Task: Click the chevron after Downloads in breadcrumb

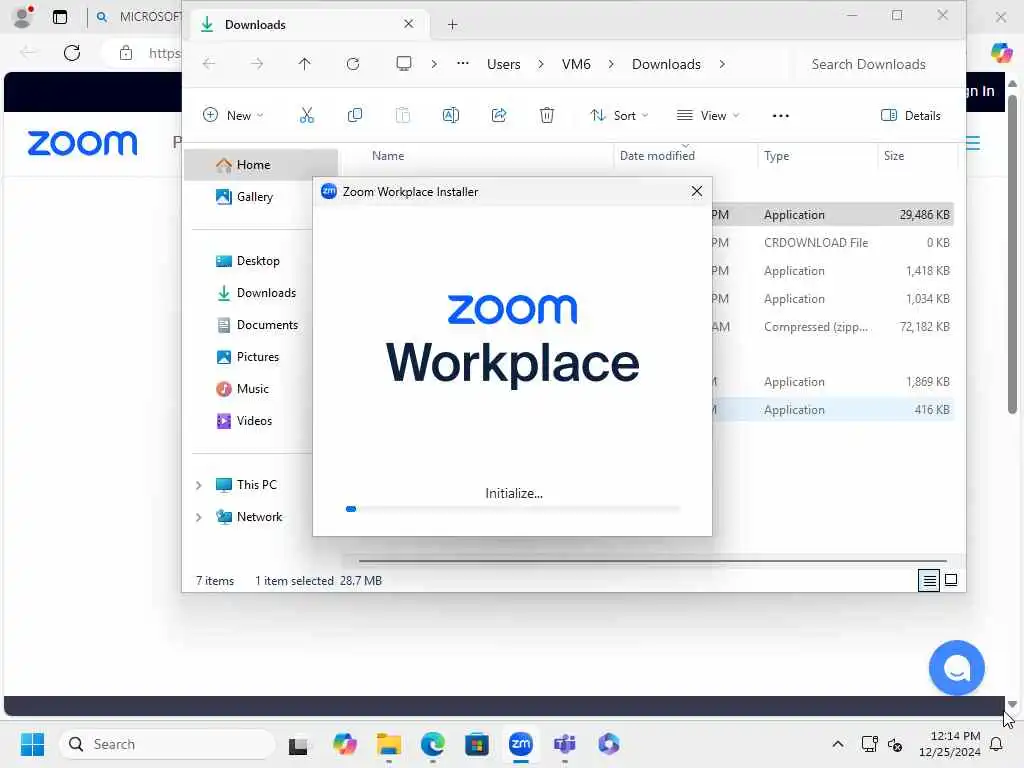Action: [722, 64]
